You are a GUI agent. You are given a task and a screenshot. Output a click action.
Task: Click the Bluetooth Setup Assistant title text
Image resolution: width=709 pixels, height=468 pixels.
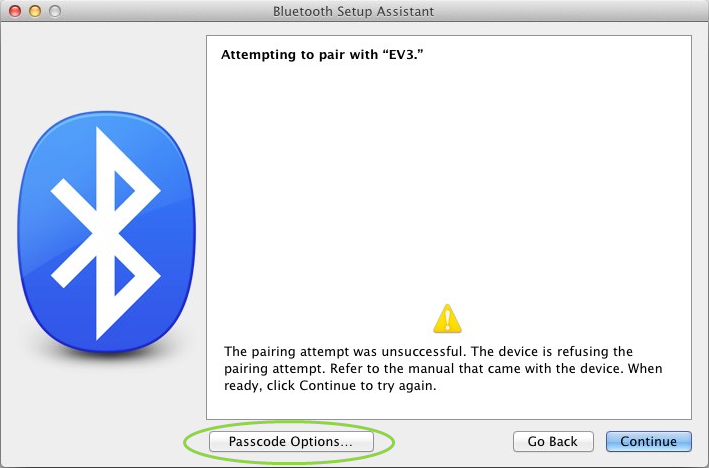pyautogui.click(x=353, y=11)
